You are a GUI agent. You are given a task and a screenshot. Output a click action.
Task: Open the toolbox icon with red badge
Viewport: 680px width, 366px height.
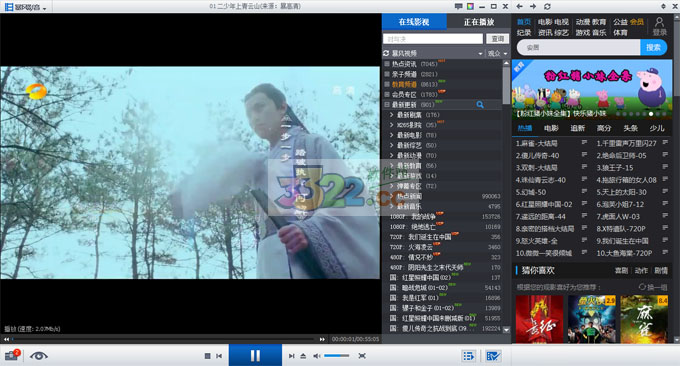[12, 355]
